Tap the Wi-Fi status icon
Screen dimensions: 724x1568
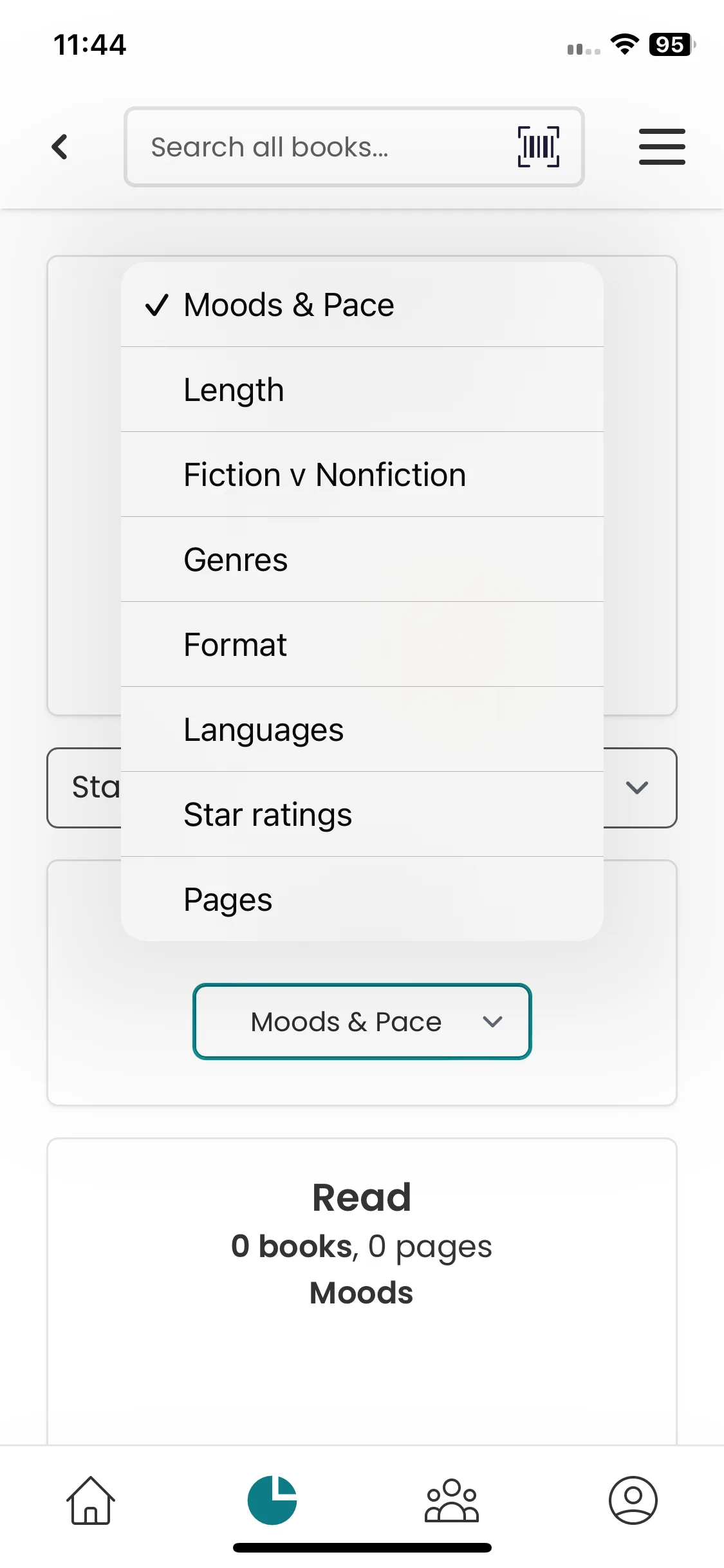click(x=624, y=45)
